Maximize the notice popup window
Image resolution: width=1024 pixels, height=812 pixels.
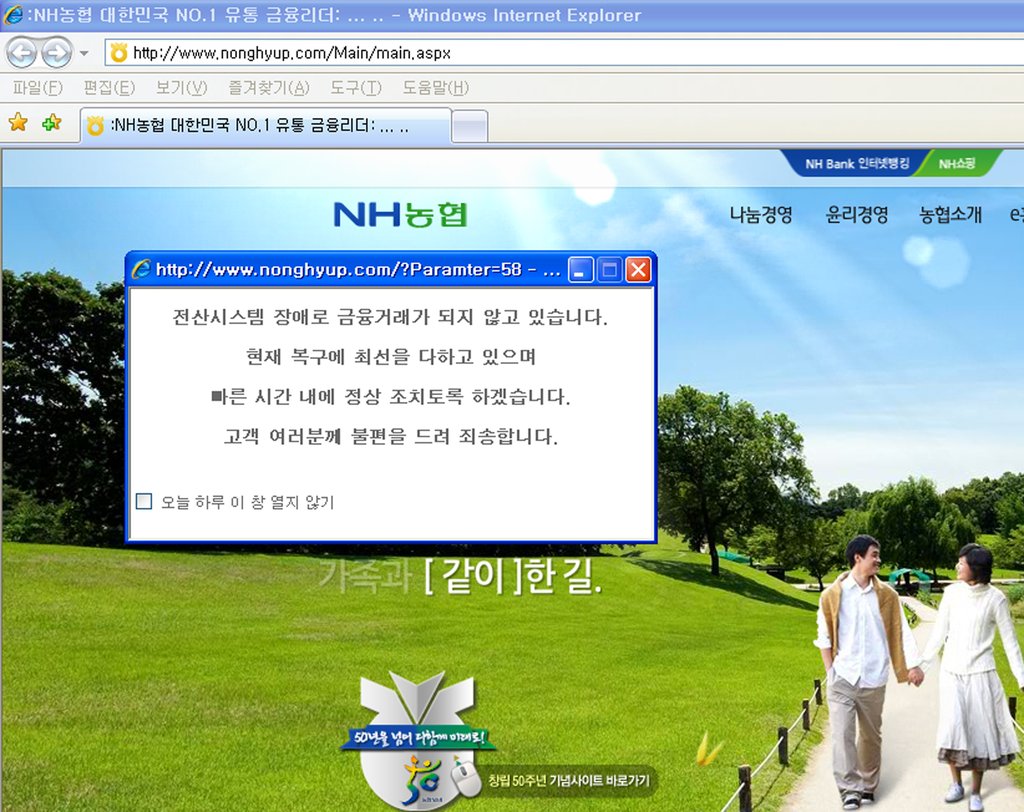[x=610, y=269]
